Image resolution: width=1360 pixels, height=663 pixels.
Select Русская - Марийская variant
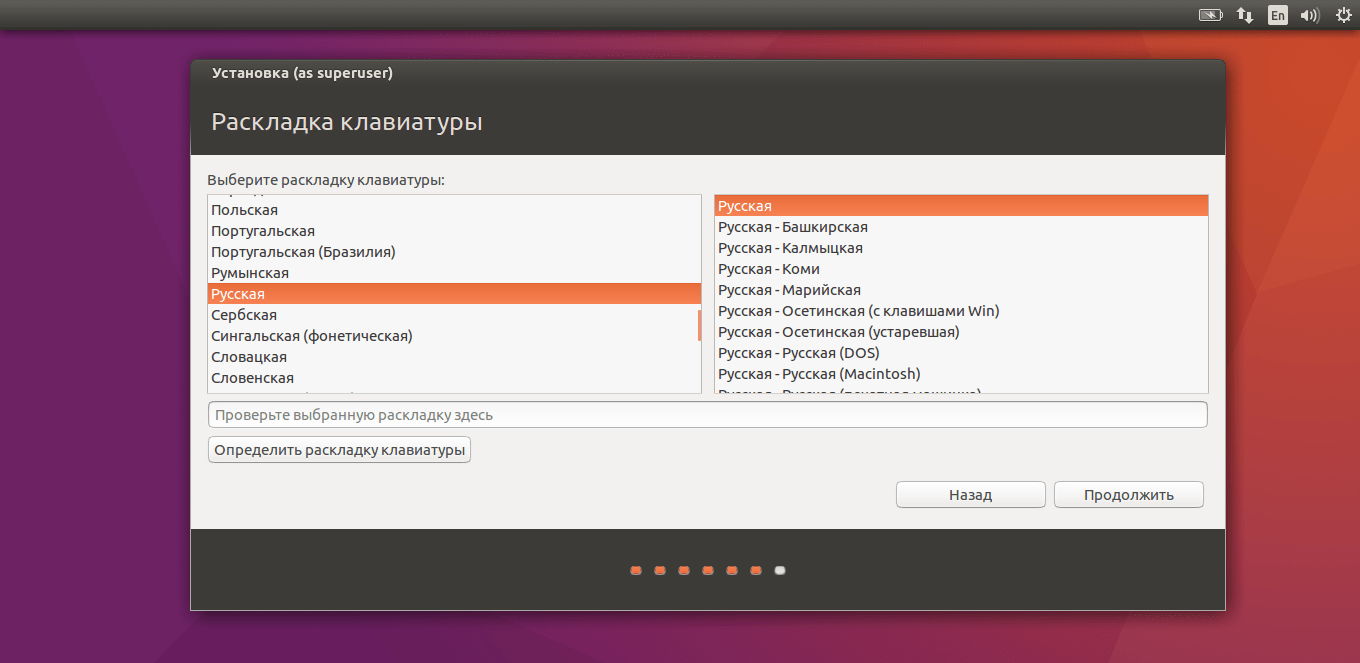(x=961, y=290)
